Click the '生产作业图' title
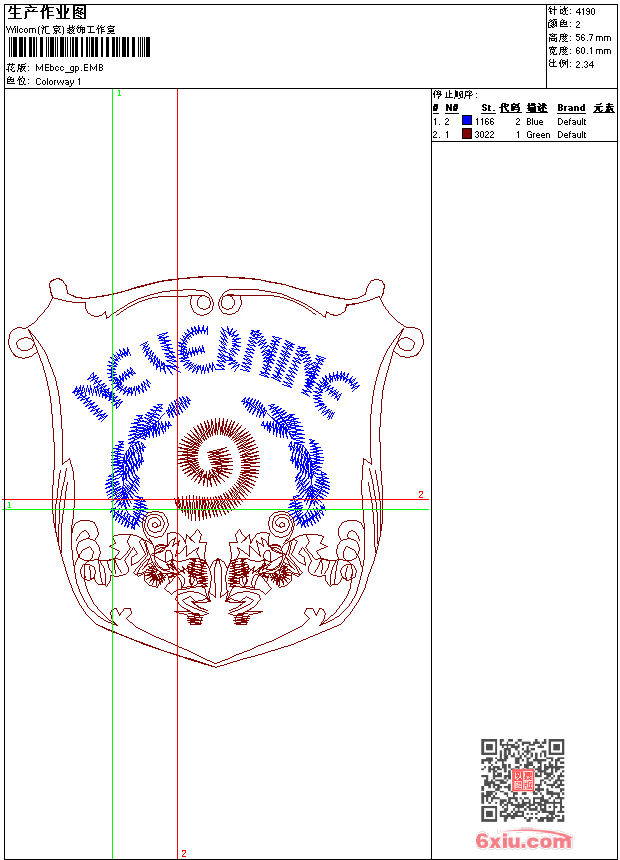This screenshot has width=620, height=860. pyautogui.click(x=47, y=13)
